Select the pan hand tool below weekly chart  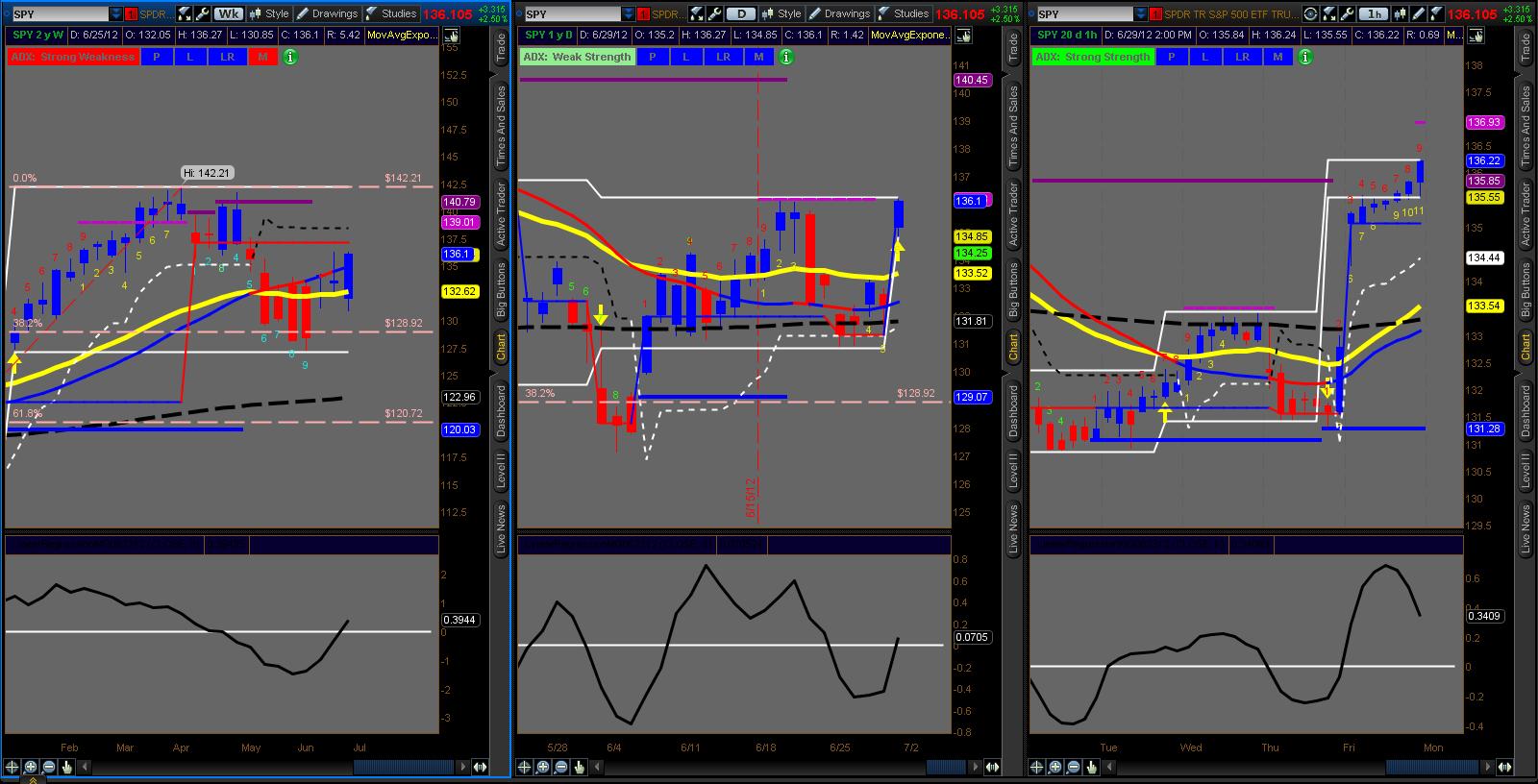click(67, 767)
